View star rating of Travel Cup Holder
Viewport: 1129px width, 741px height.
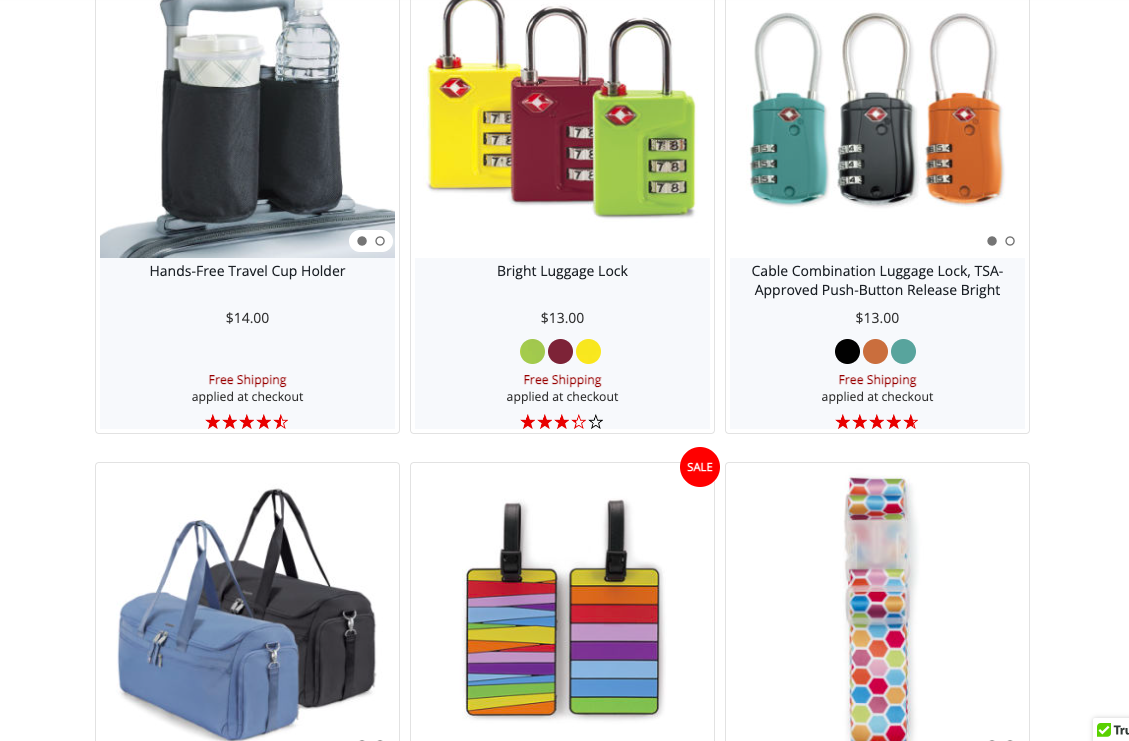(247, 422)
